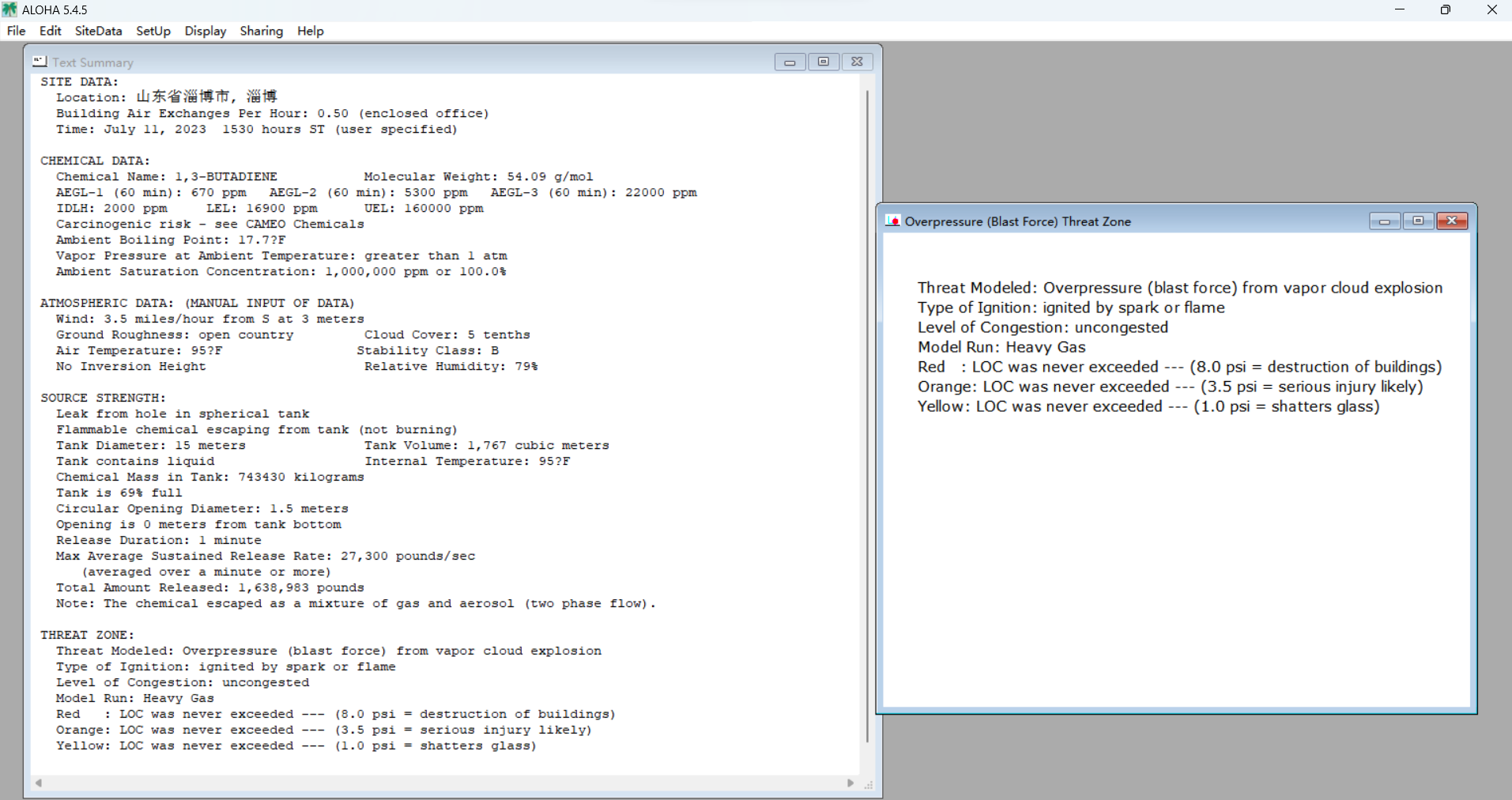The height and width of the screenshot is (800, 1512).
Task: Maximize the Overpressure Threat Zone window
Action: [1418, 221]
